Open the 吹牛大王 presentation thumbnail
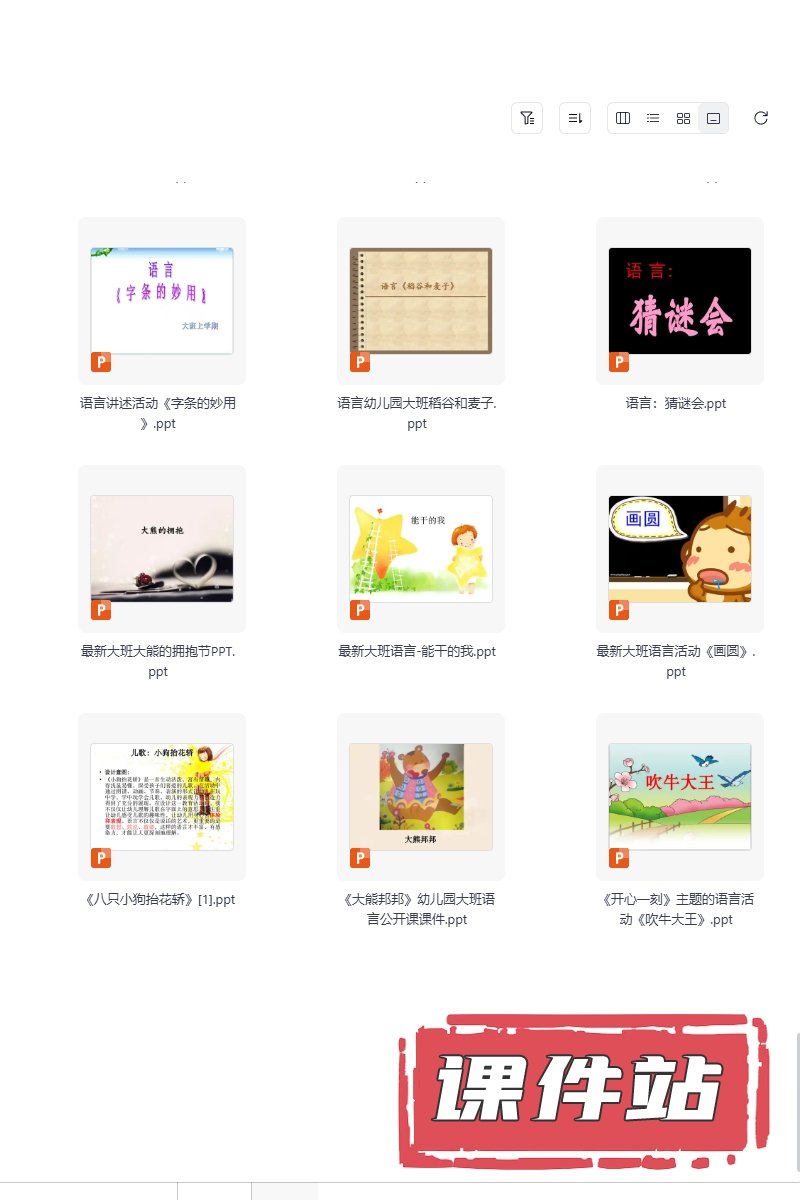Viewport: 800px width, 1200px height. click(680, 797)
